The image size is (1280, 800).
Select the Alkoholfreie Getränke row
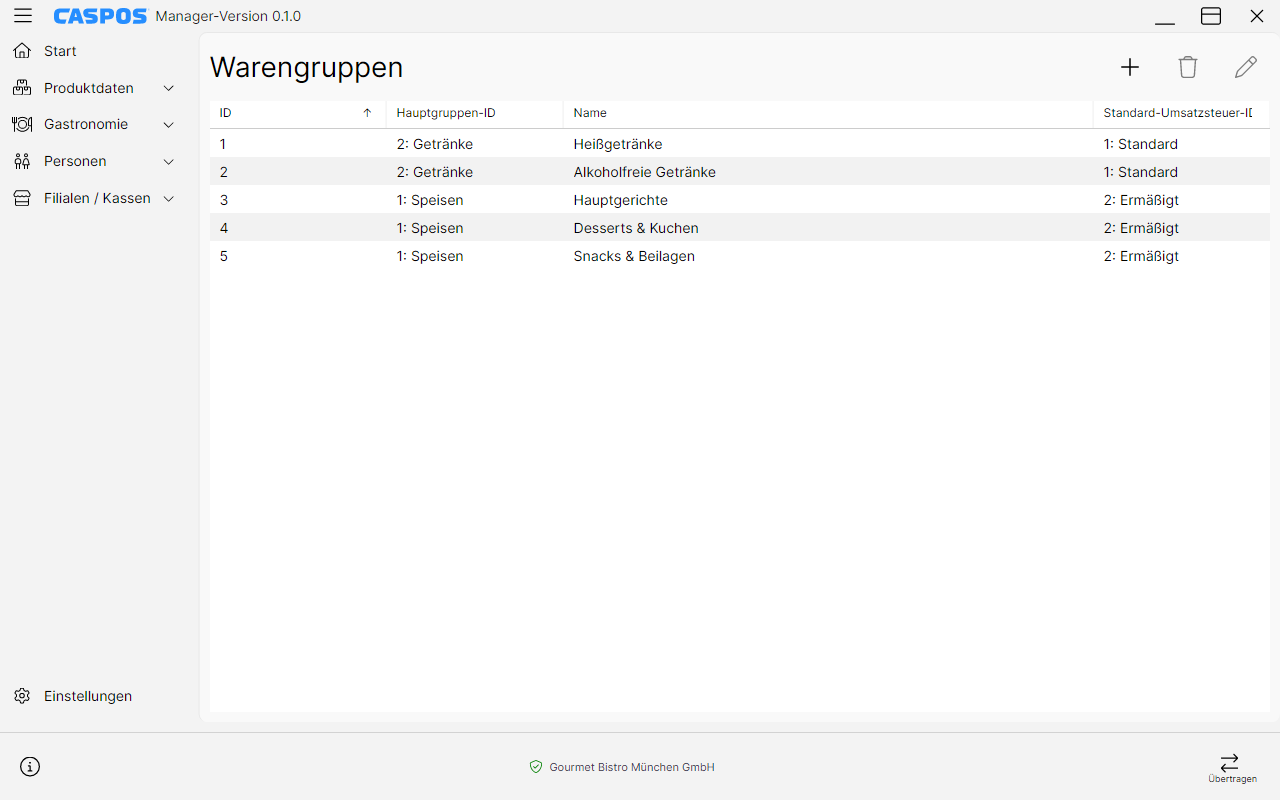click(x=740, y=172)
